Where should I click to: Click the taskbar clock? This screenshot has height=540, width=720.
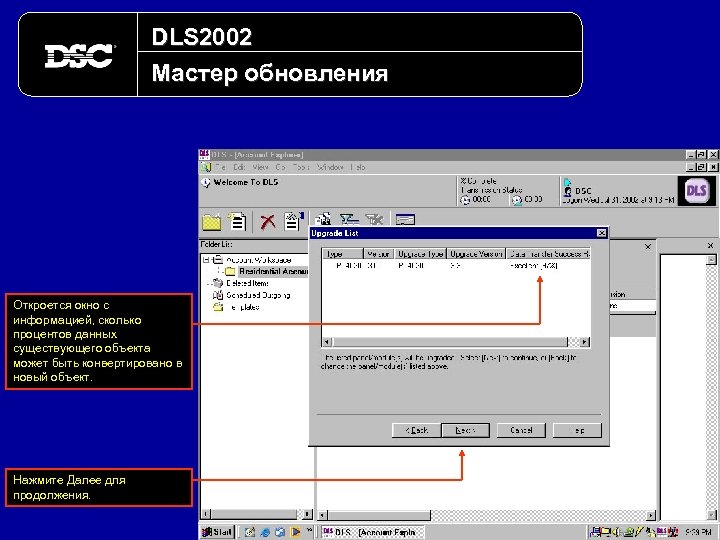[x=698, y=532]
